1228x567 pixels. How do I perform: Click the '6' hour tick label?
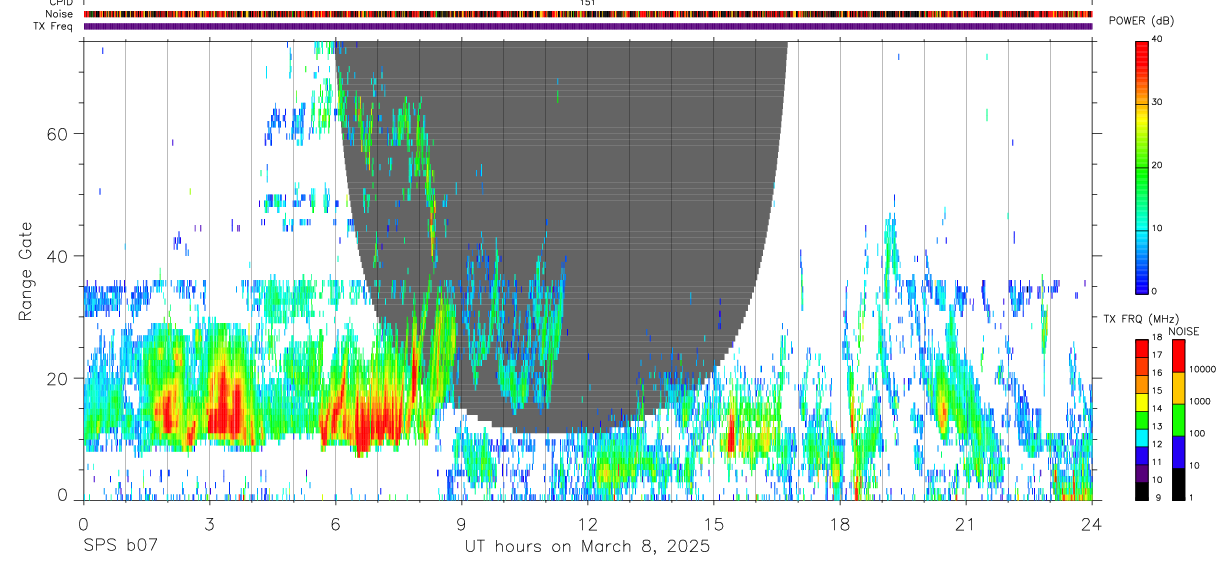tap(335, 524)
